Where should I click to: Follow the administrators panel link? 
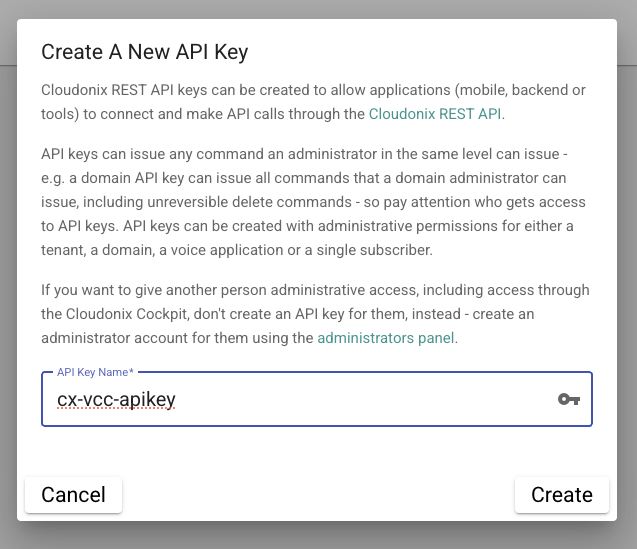(x=386, y=338)
